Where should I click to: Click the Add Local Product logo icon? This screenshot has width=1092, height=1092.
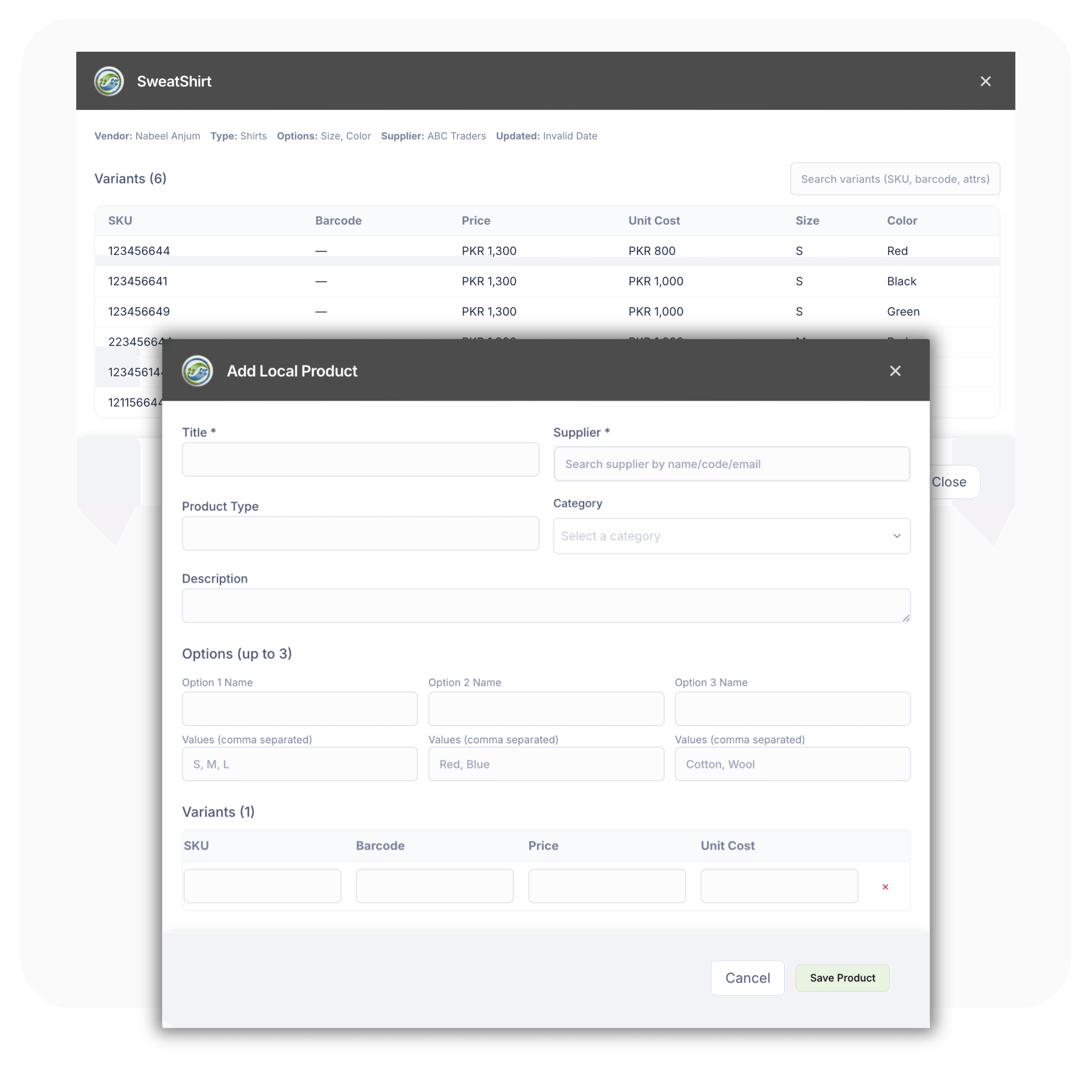(x=197, y=371)
